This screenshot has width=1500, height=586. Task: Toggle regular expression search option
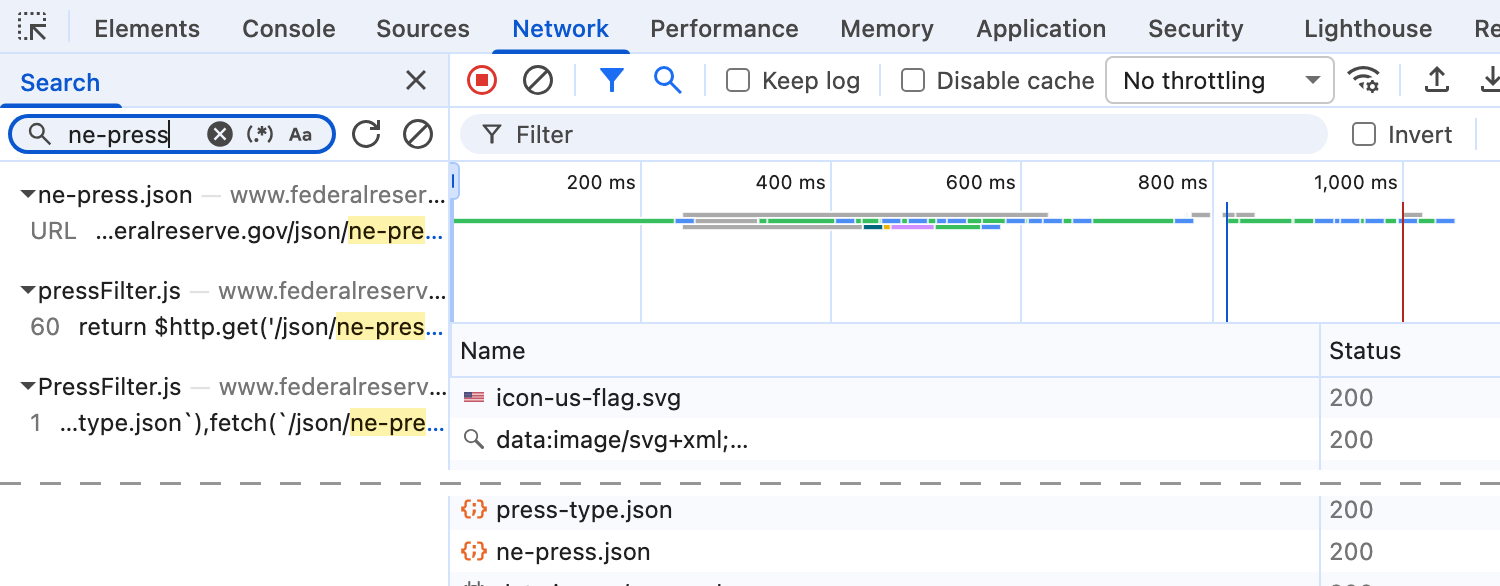(260, 134)
